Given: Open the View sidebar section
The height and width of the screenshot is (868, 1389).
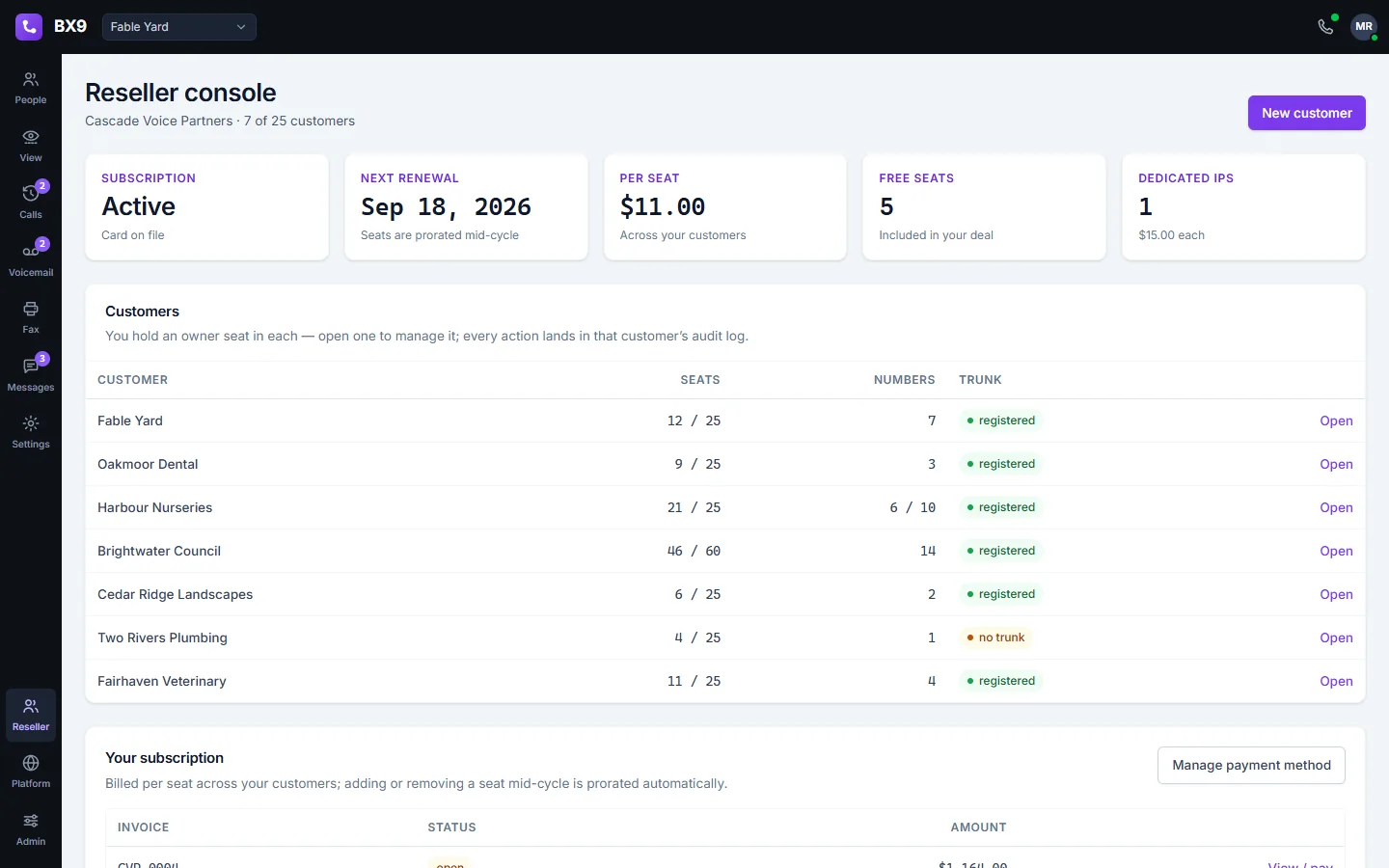Looking at the screenshot, I should click(x=31, y=146).
